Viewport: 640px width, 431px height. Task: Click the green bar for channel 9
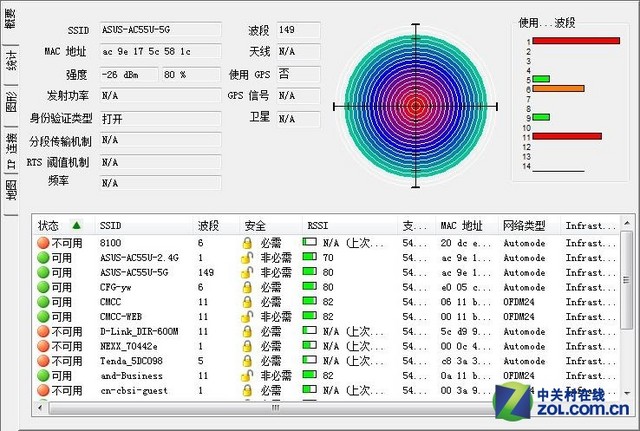click(x=541, y=118)
